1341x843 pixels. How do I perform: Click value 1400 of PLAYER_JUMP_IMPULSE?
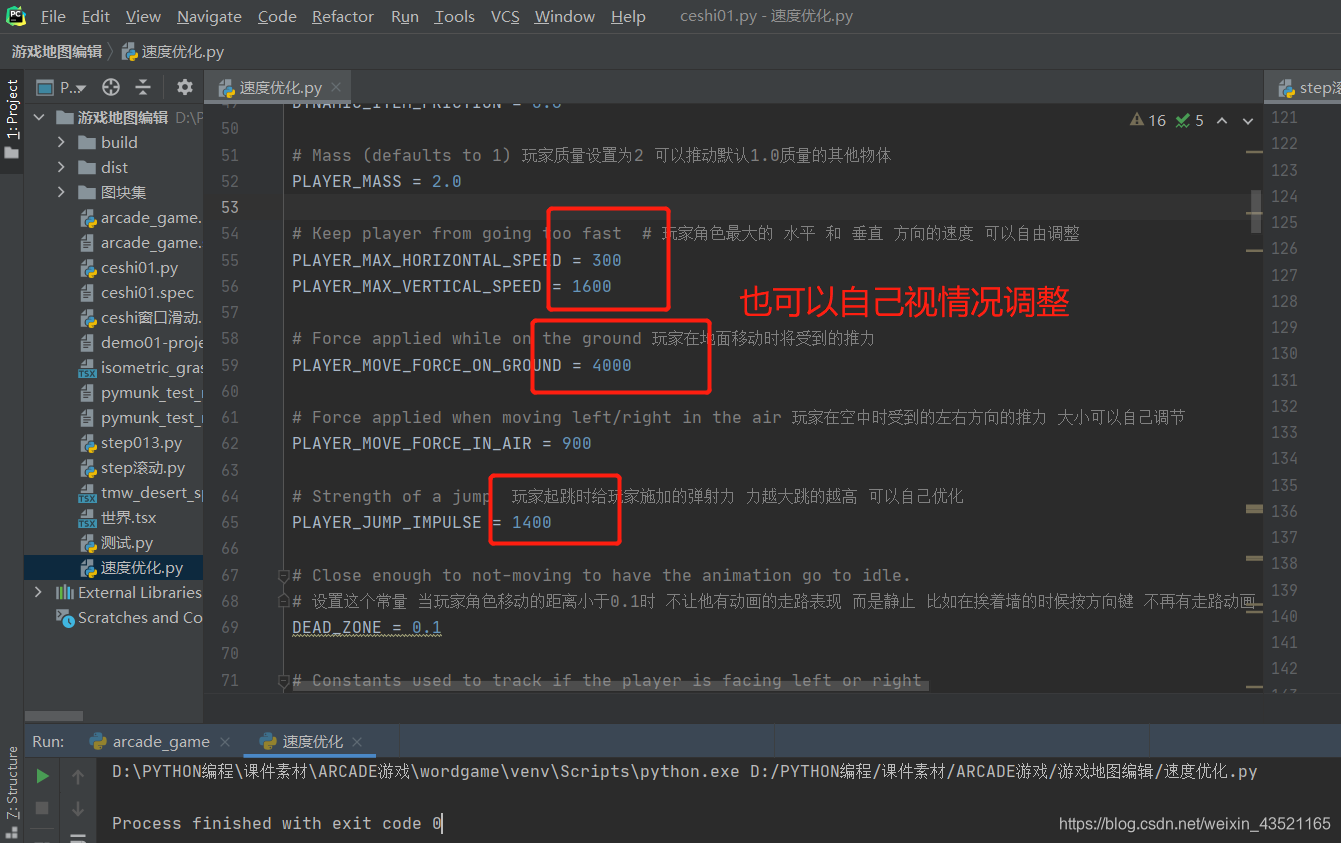[x=532, y=522]
